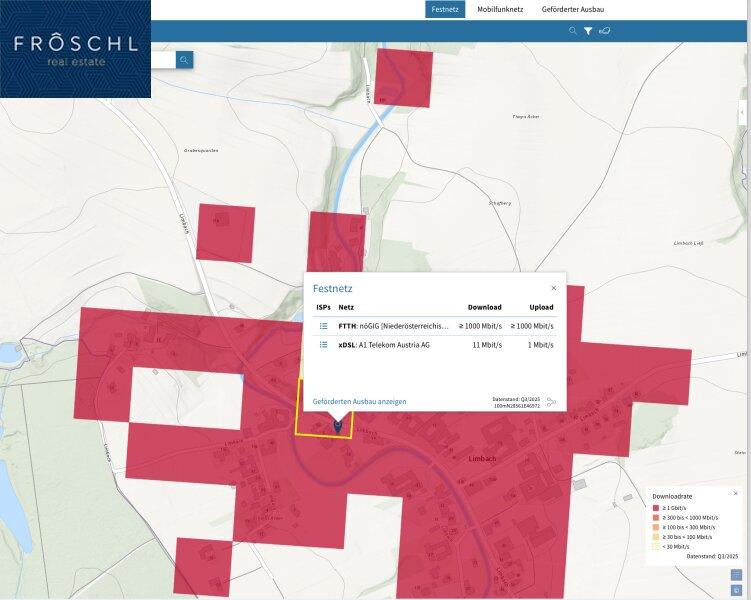751x600 pixels.
Task: Expand the right side panel arrow
Action: (742, 112)
